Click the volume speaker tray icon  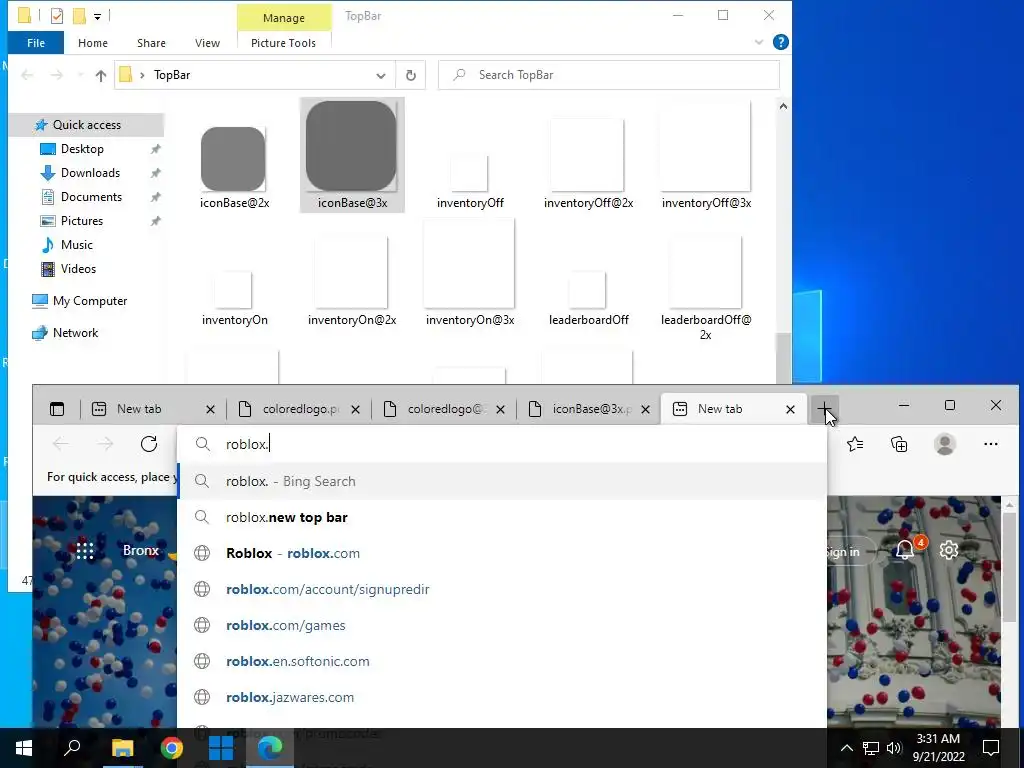pyautogui.click(x=894, y=748)
